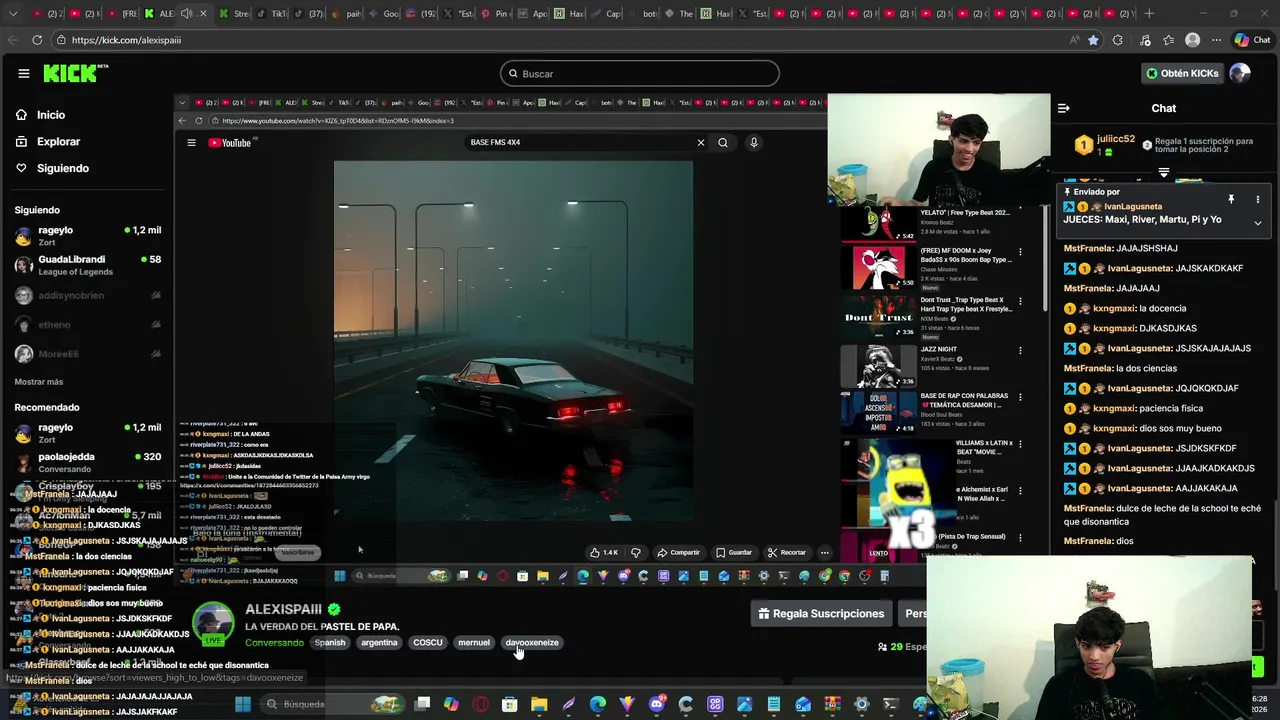Click the browser address bar
The image size is (1280, 720).
click(560, 40)
